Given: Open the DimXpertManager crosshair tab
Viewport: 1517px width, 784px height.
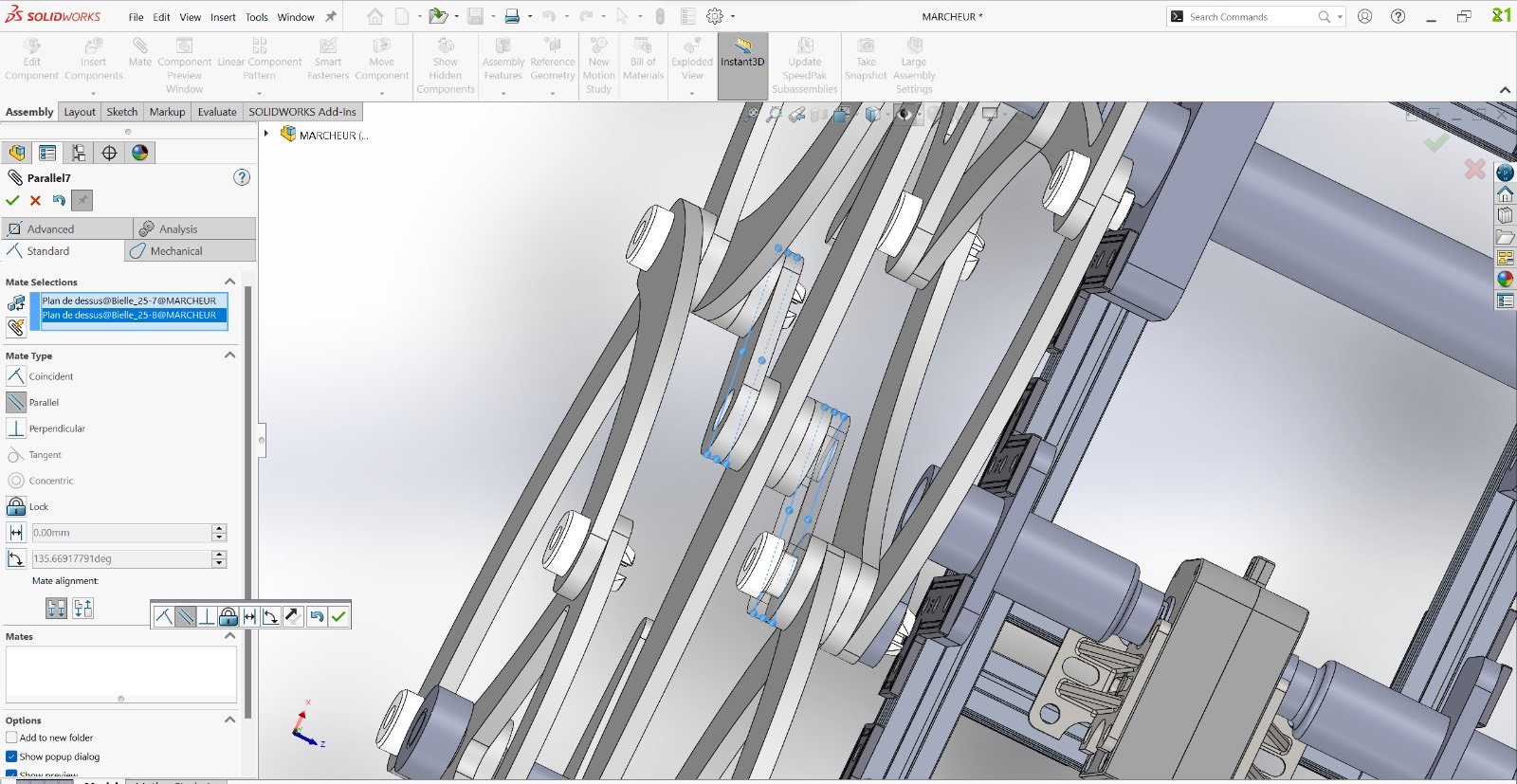Looking at the screenshot, I should pos(109,153).
